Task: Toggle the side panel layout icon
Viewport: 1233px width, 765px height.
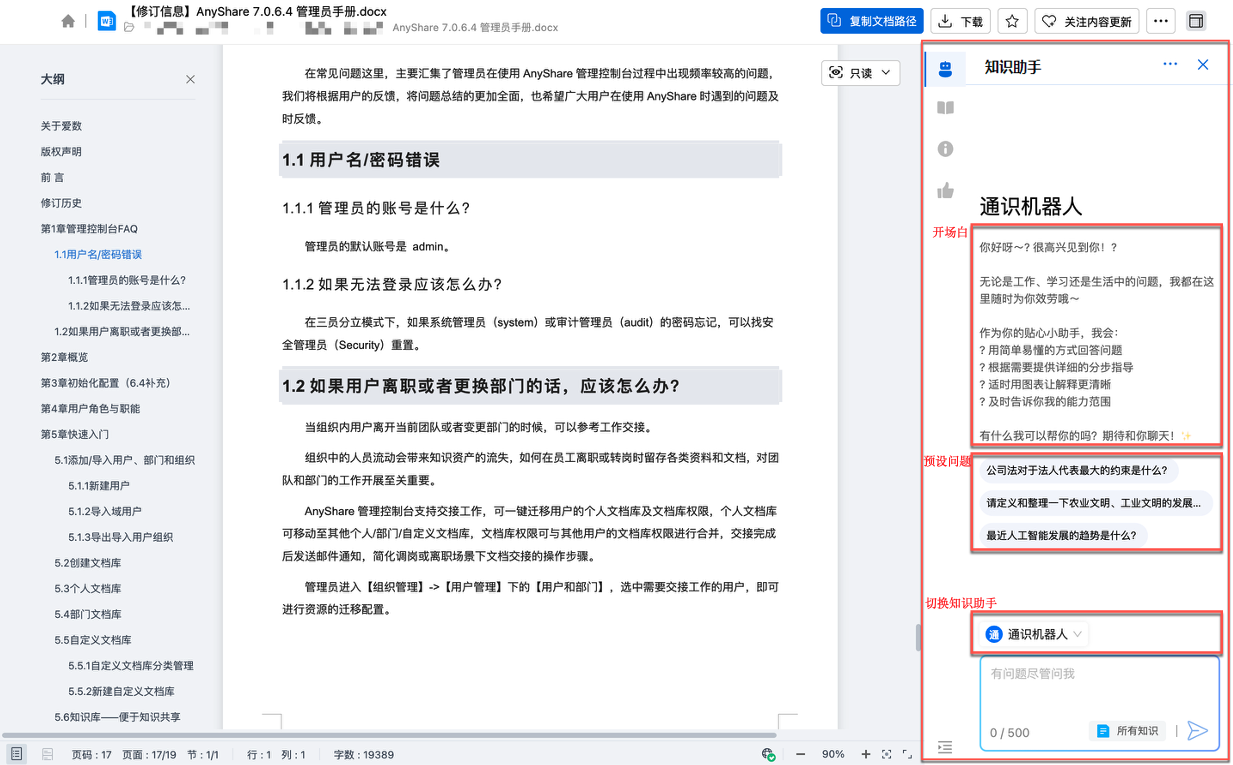Action: pyautogui.click(x=1195, y=21)
